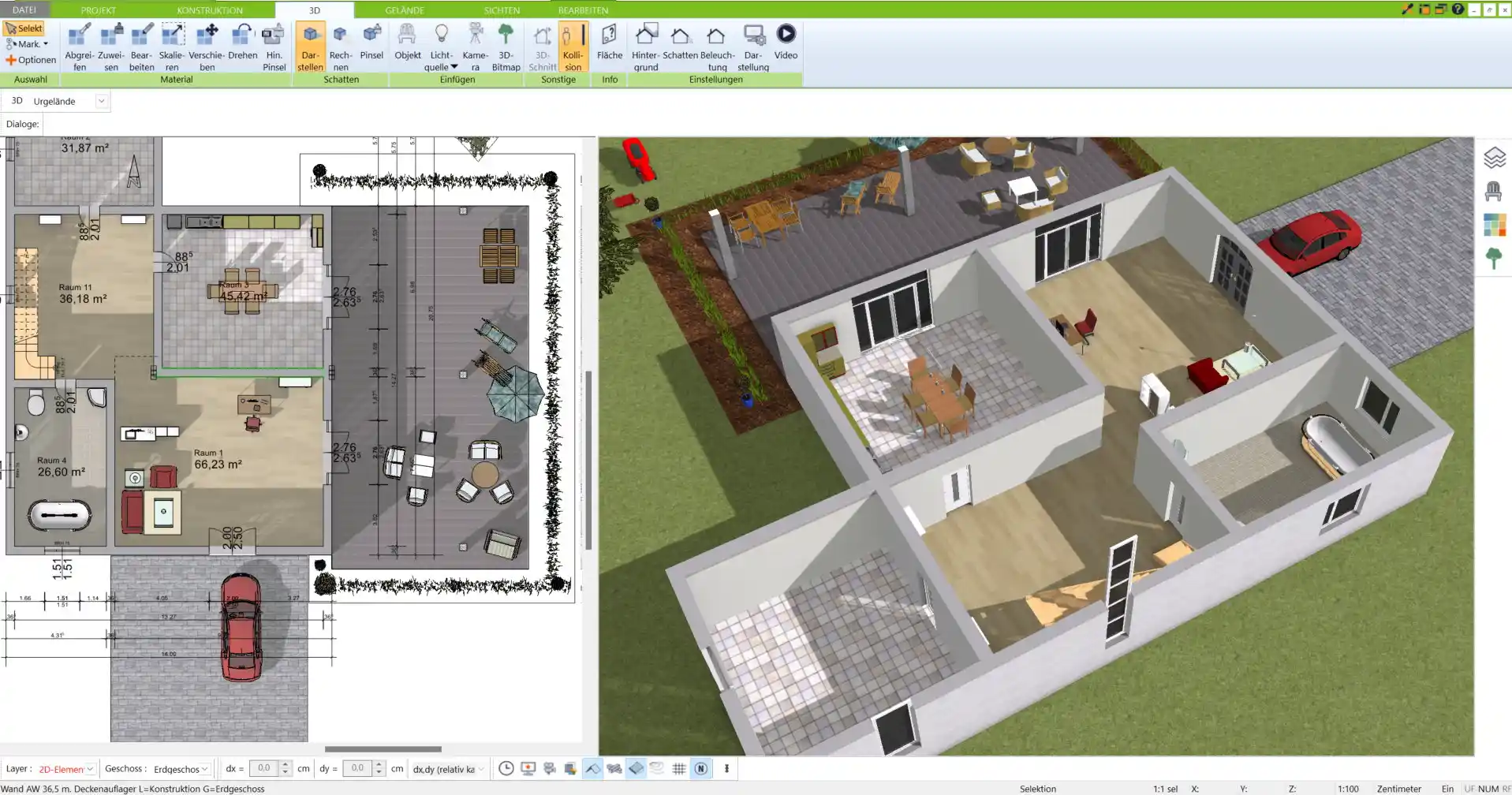Decrease the dy stepper value
This screenshot has height=795, width=1512.
click(379, 773)
